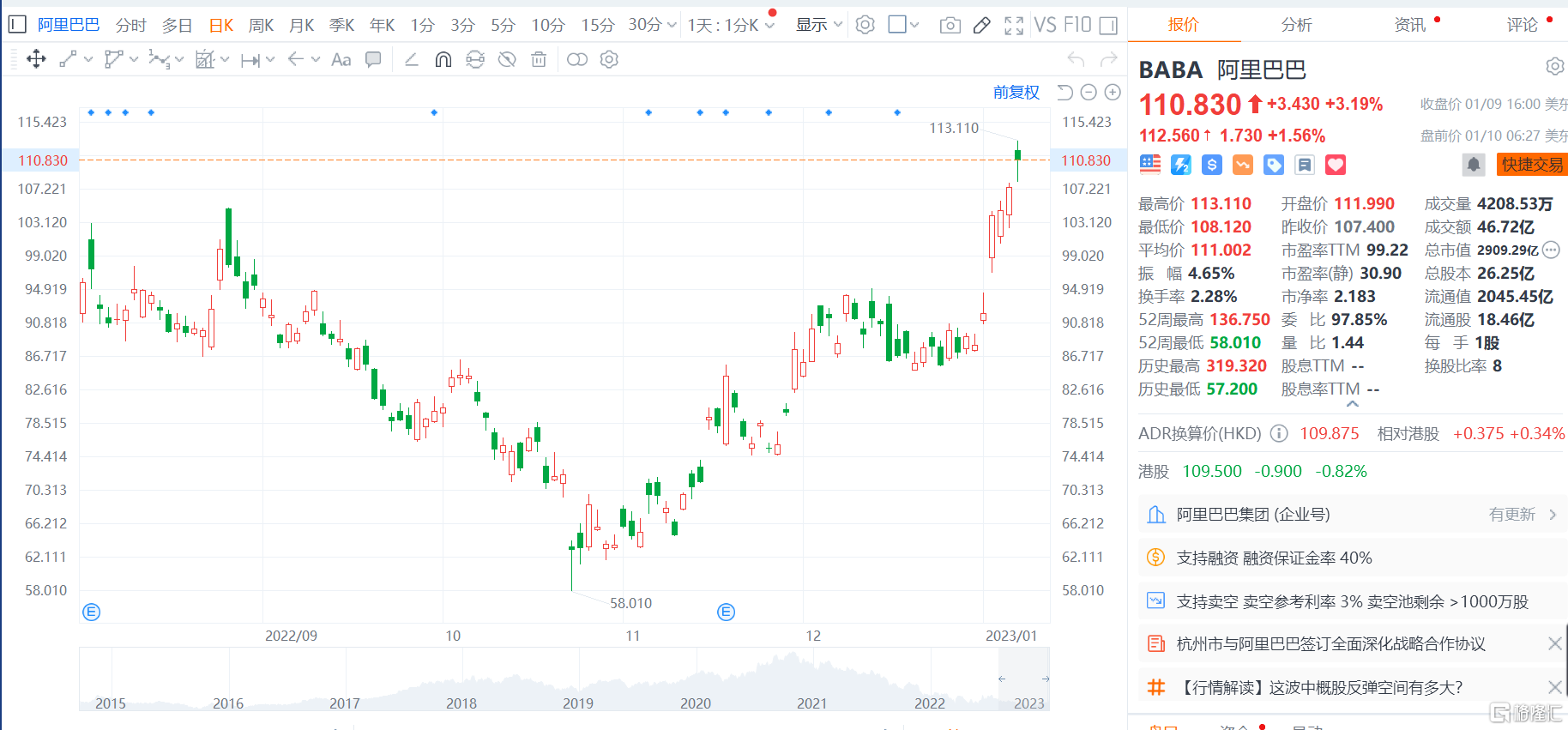Switch to the 评论 comments tab
Screen dimensions: 1568x730
1523,25
